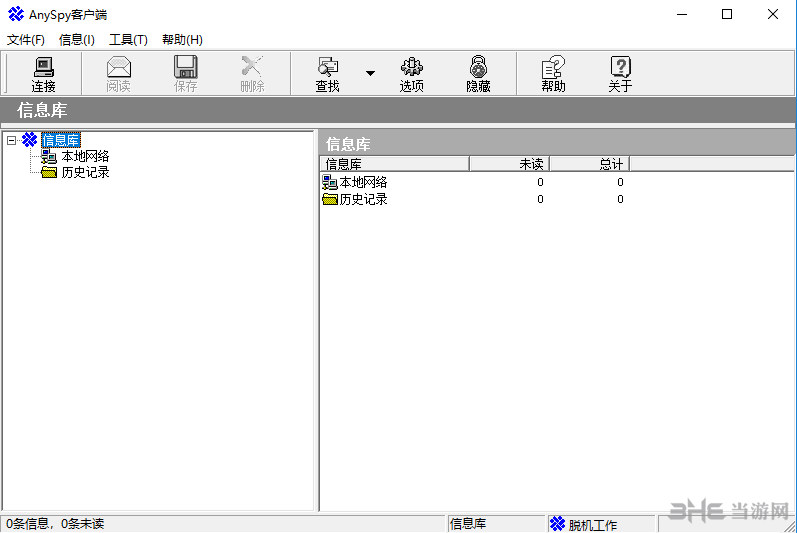Select the 本地网络 row in the list

tap(362, 182)
